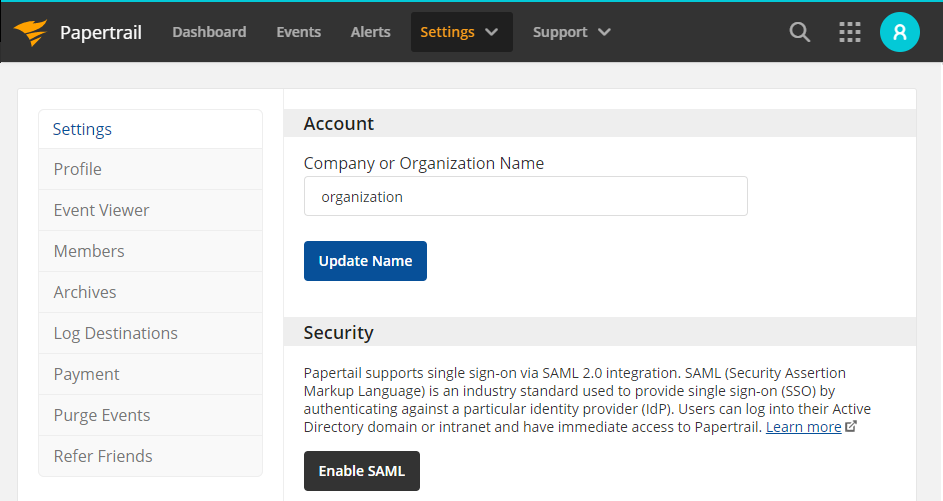Viewport: 943px width, 501px height.
Task: Select Profile in the settings sidebar
Action: [x=78, y=169]
